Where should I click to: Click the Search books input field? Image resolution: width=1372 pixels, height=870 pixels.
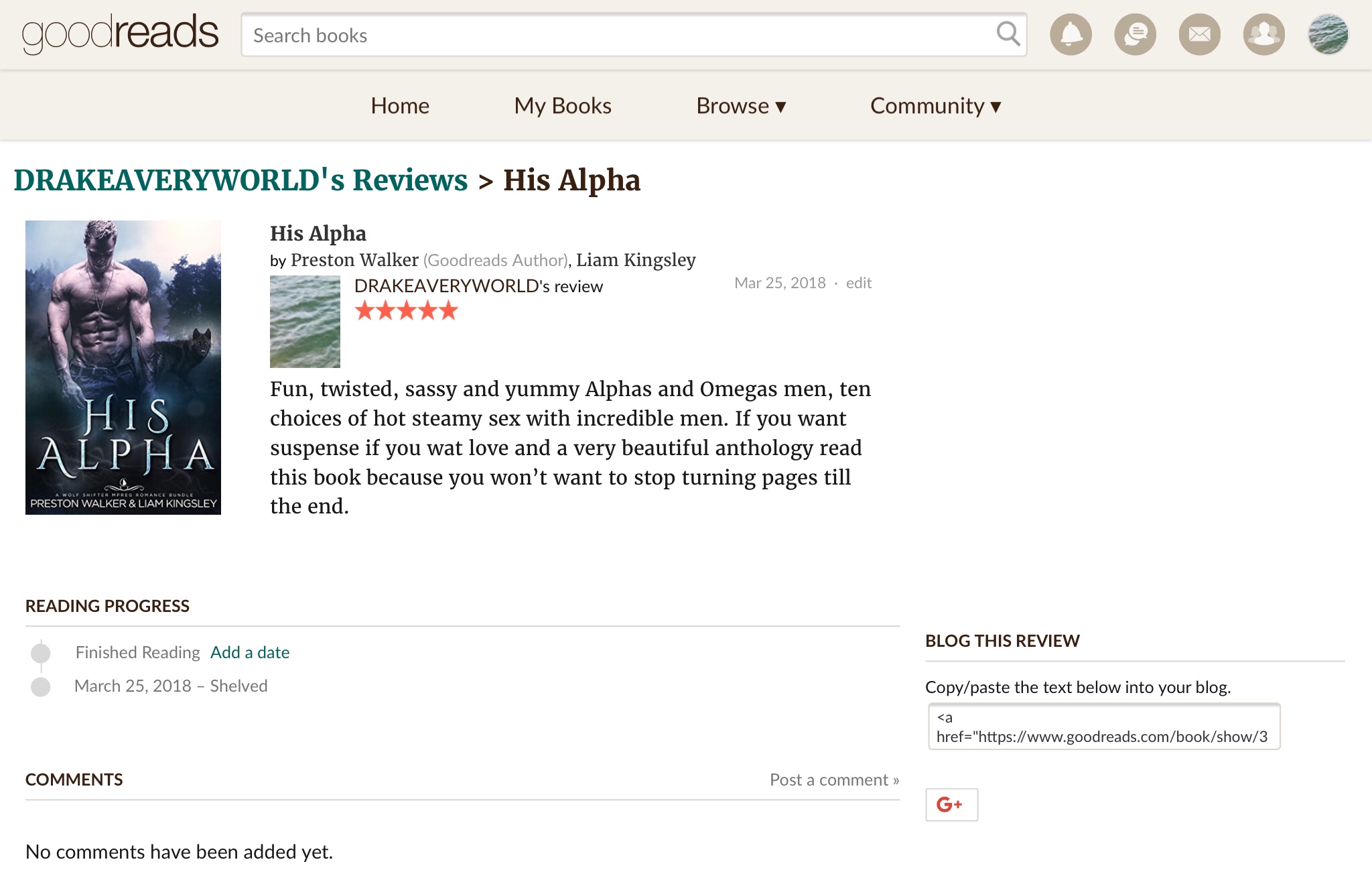[616, 35]
